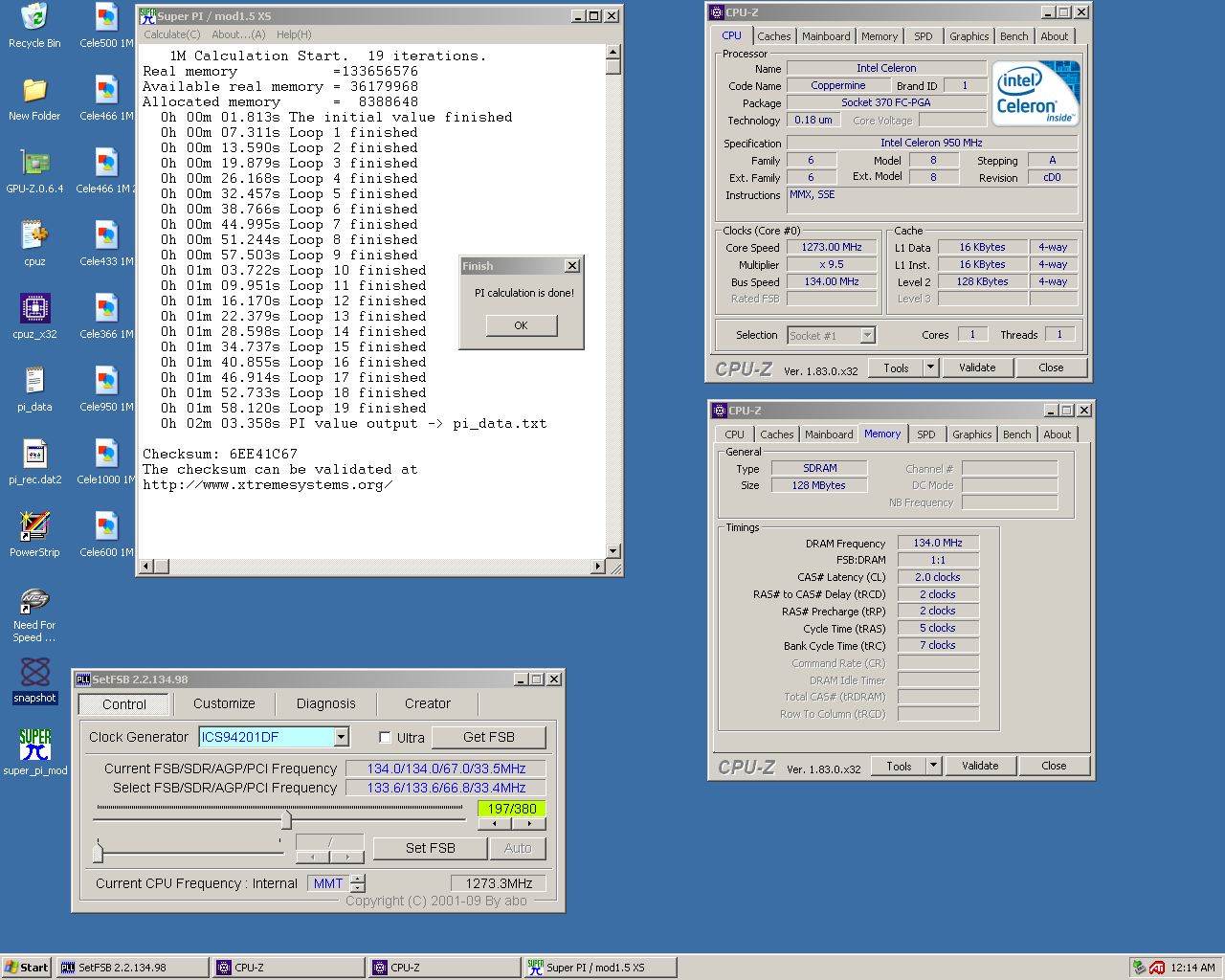Click the Set FSB button

431,848
